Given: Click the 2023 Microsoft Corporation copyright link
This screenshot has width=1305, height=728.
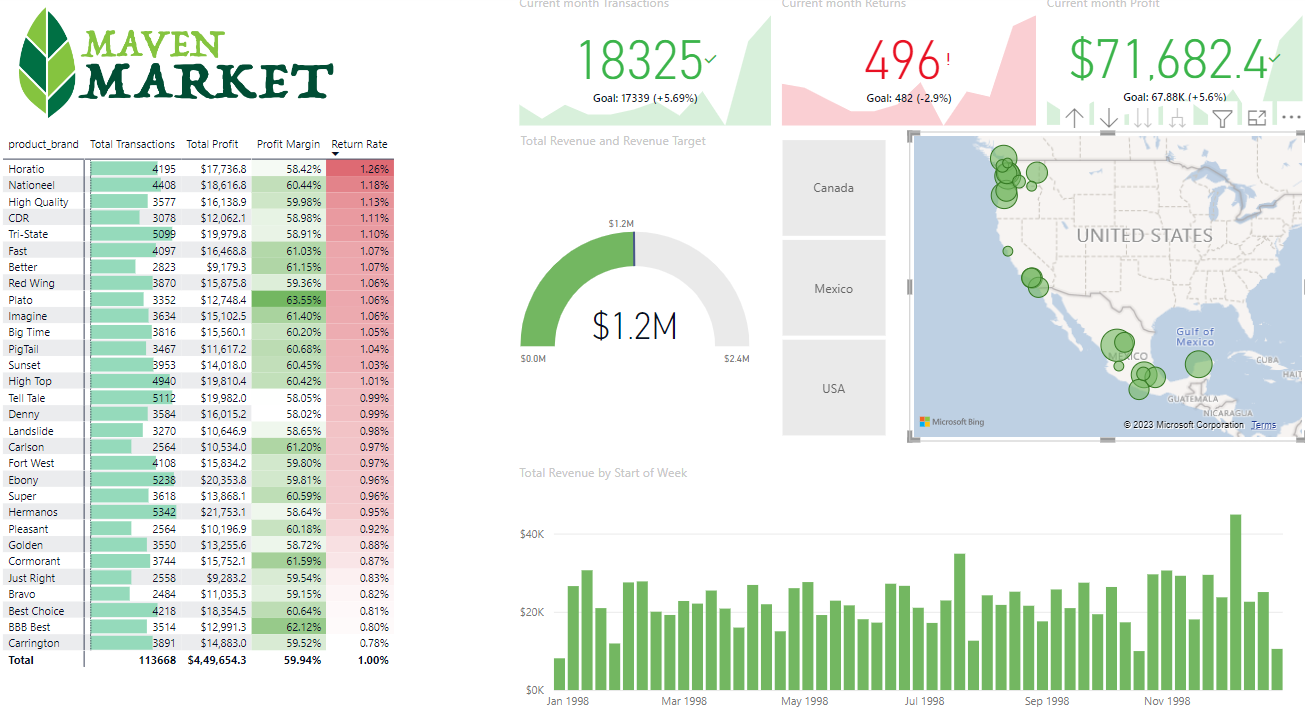Looking at the screenshot, I should pos(1185,424).
